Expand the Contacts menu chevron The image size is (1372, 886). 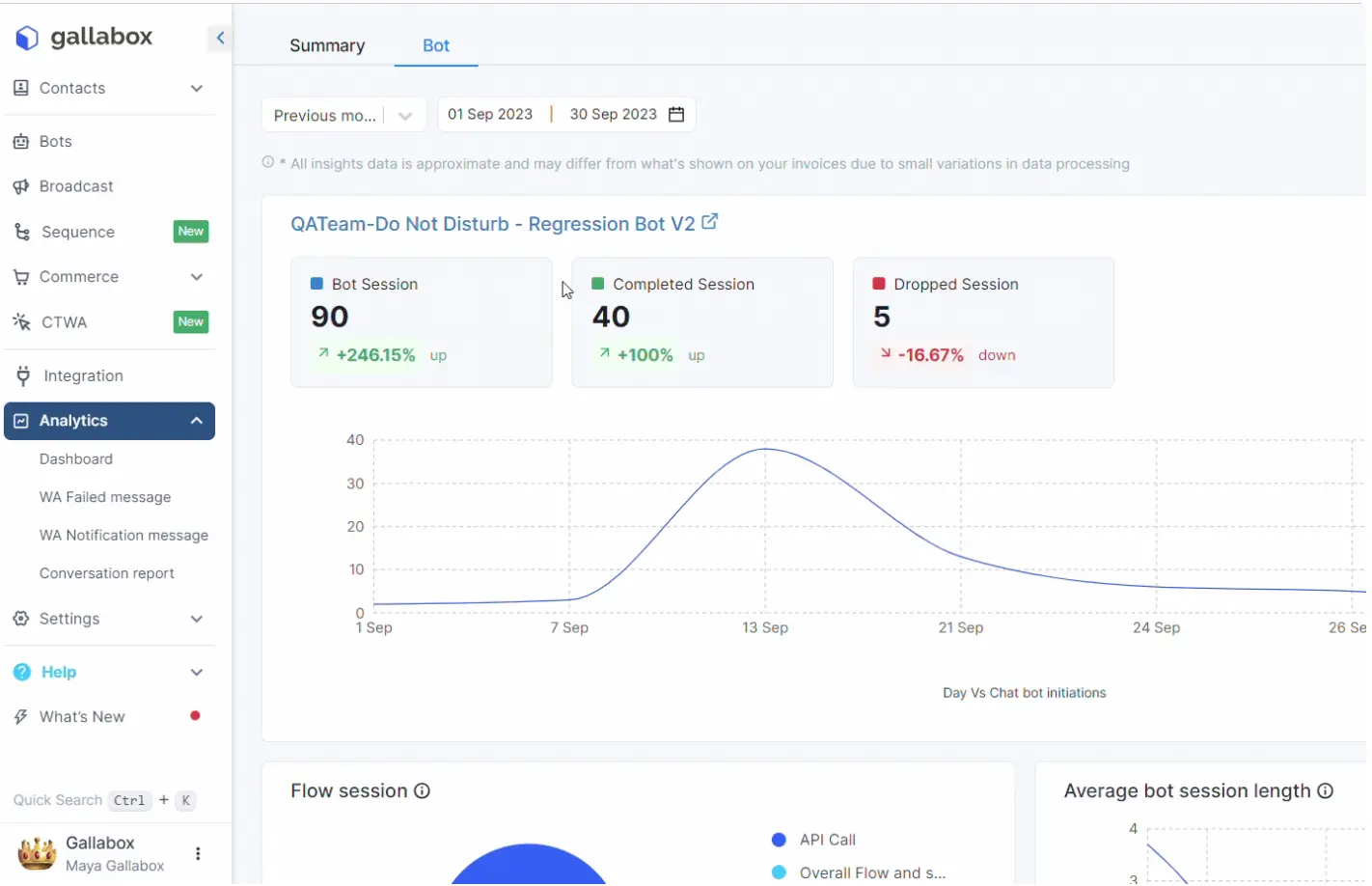tap(197, 89)
